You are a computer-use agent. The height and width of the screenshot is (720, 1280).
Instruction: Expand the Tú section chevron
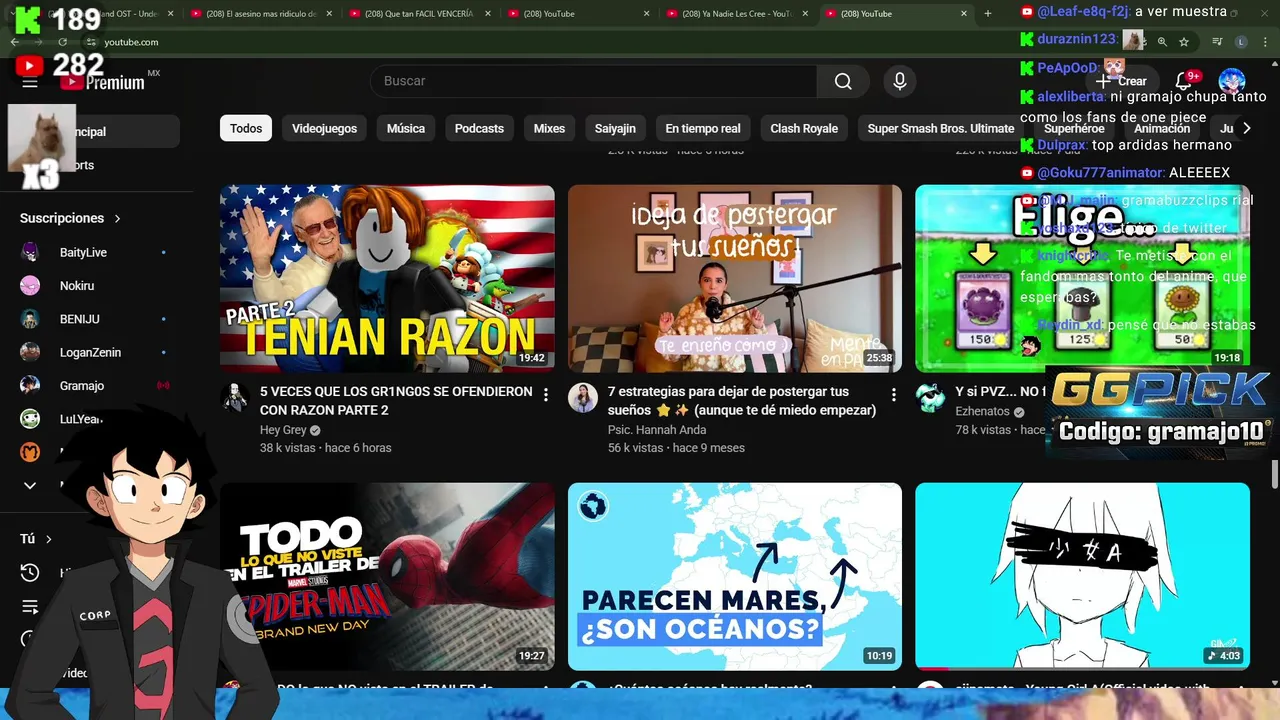pyautogui.click(x=48, y=539)
